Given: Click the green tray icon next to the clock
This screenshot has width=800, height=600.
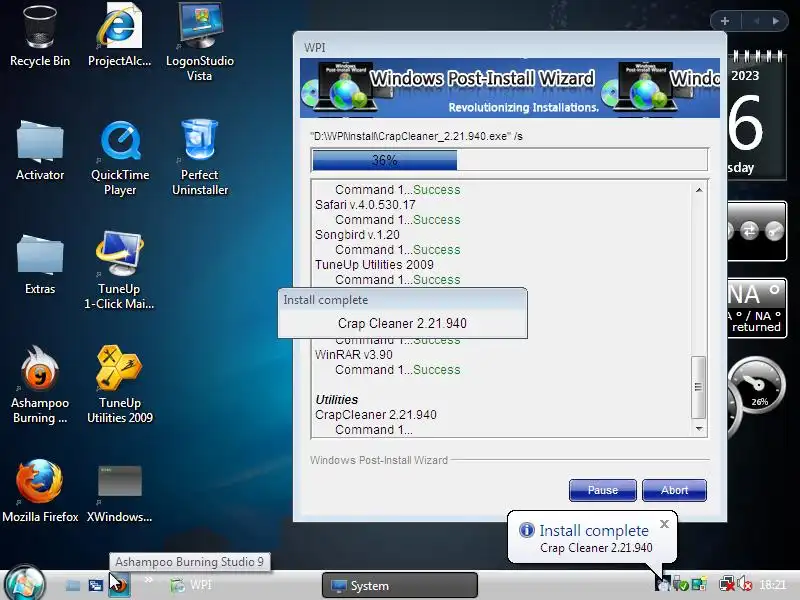Looking at the screenshot, I should click(x=699, y=584).
